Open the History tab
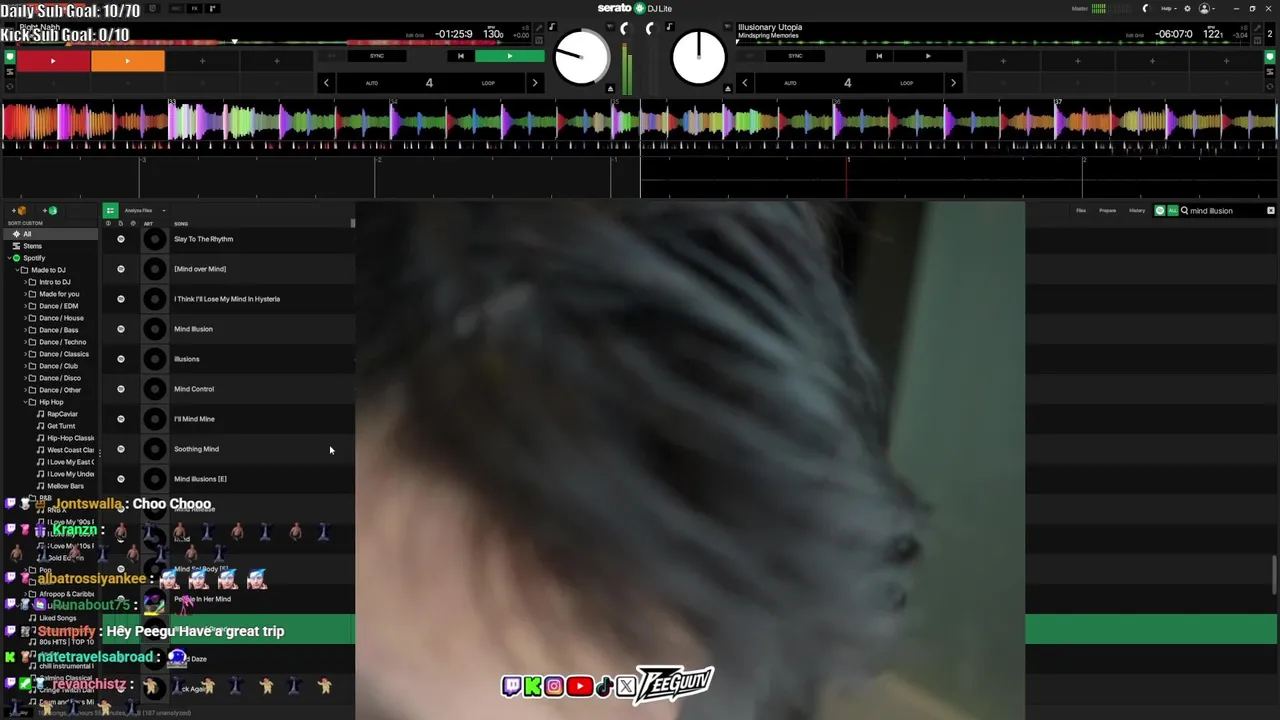The image size is (1280, 720). coord(1137,211)
